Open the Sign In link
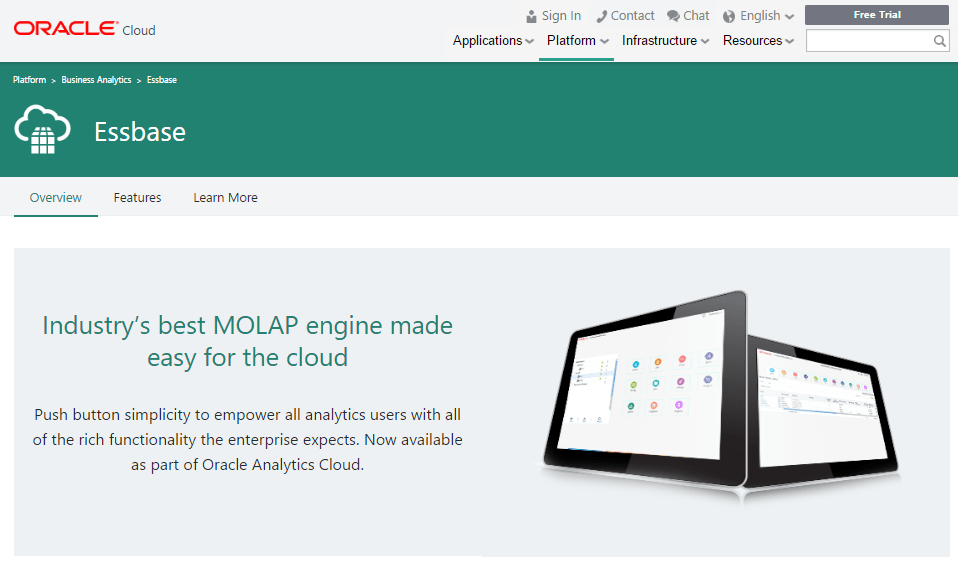 point(561,16)
